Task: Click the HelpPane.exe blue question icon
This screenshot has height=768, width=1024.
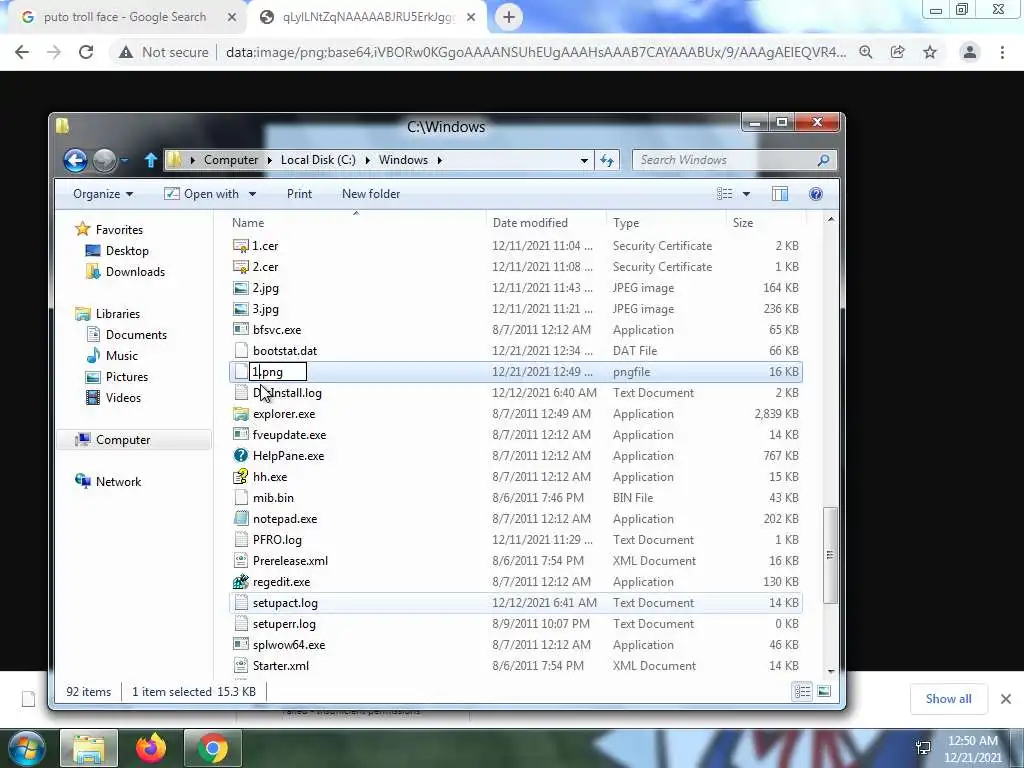Action: tap(241, 456)
